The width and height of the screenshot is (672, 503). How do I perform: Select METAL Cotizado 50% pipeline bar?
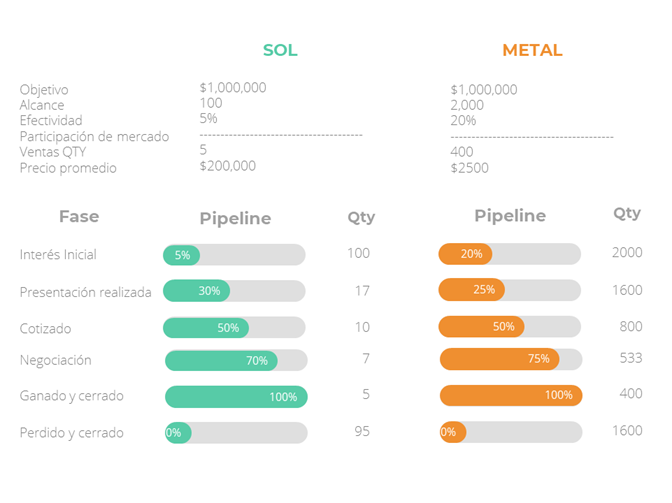coord(509,327)
